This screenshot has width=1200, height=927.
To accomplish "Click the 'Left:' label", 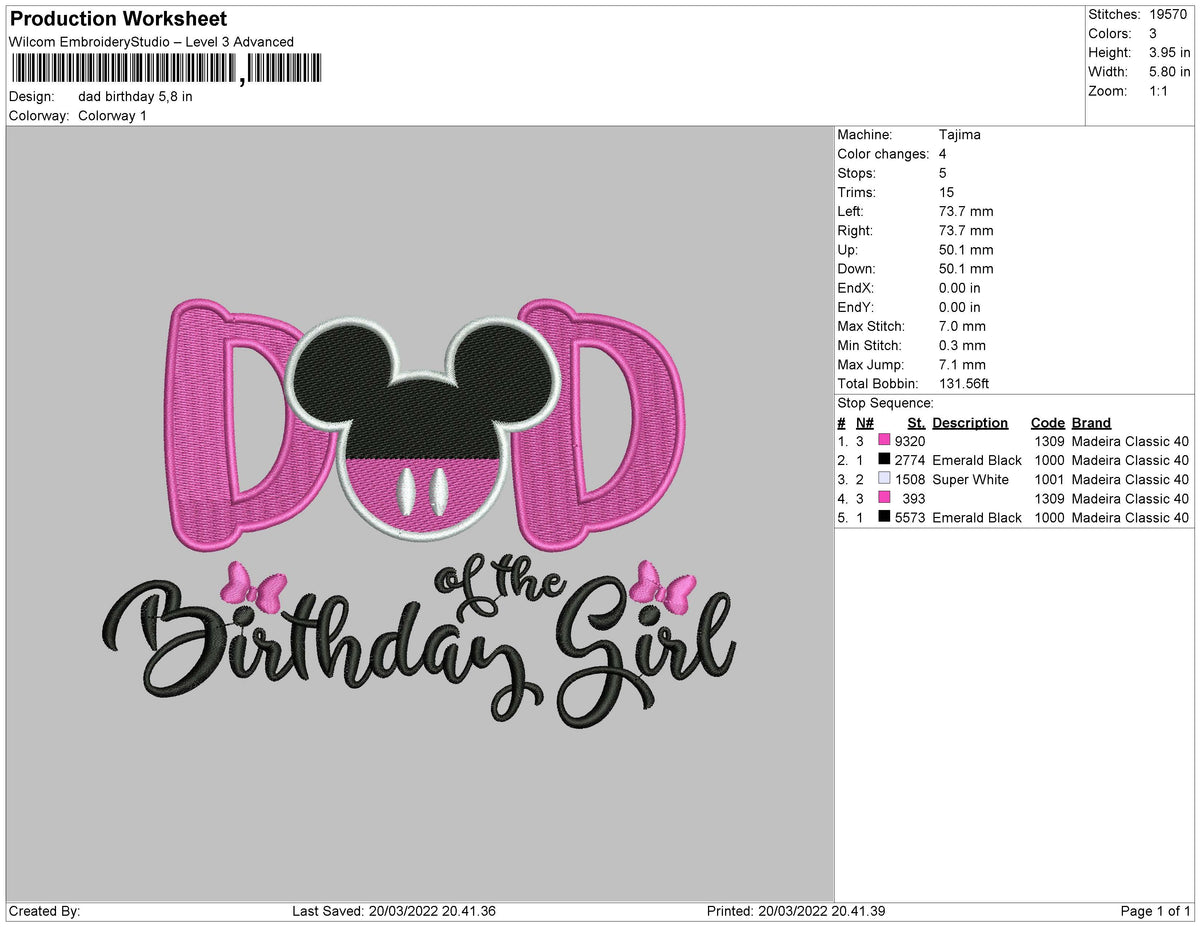I will pos(850,211).
